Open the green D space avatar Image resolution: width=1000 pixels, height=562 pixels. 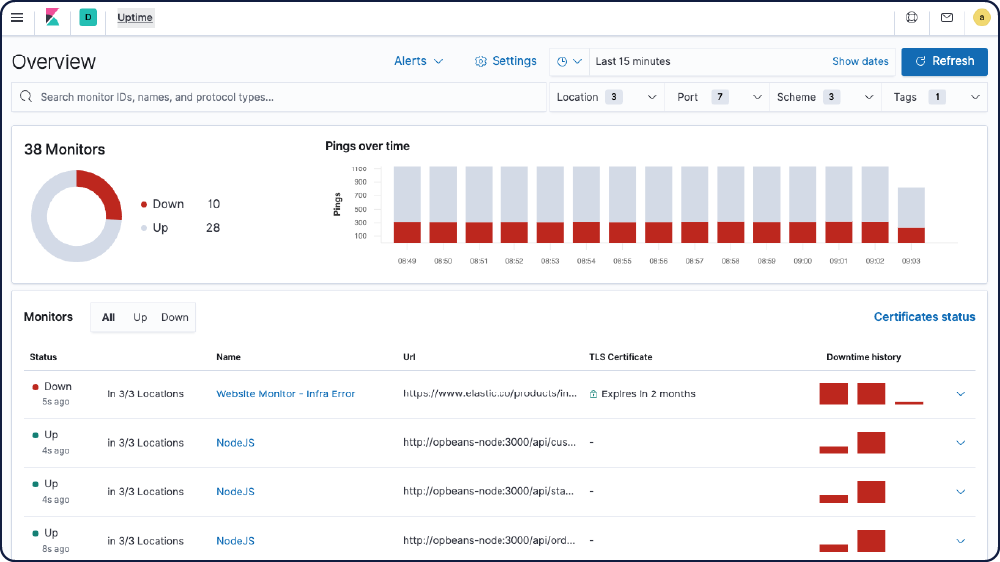(x=88, y=17)
